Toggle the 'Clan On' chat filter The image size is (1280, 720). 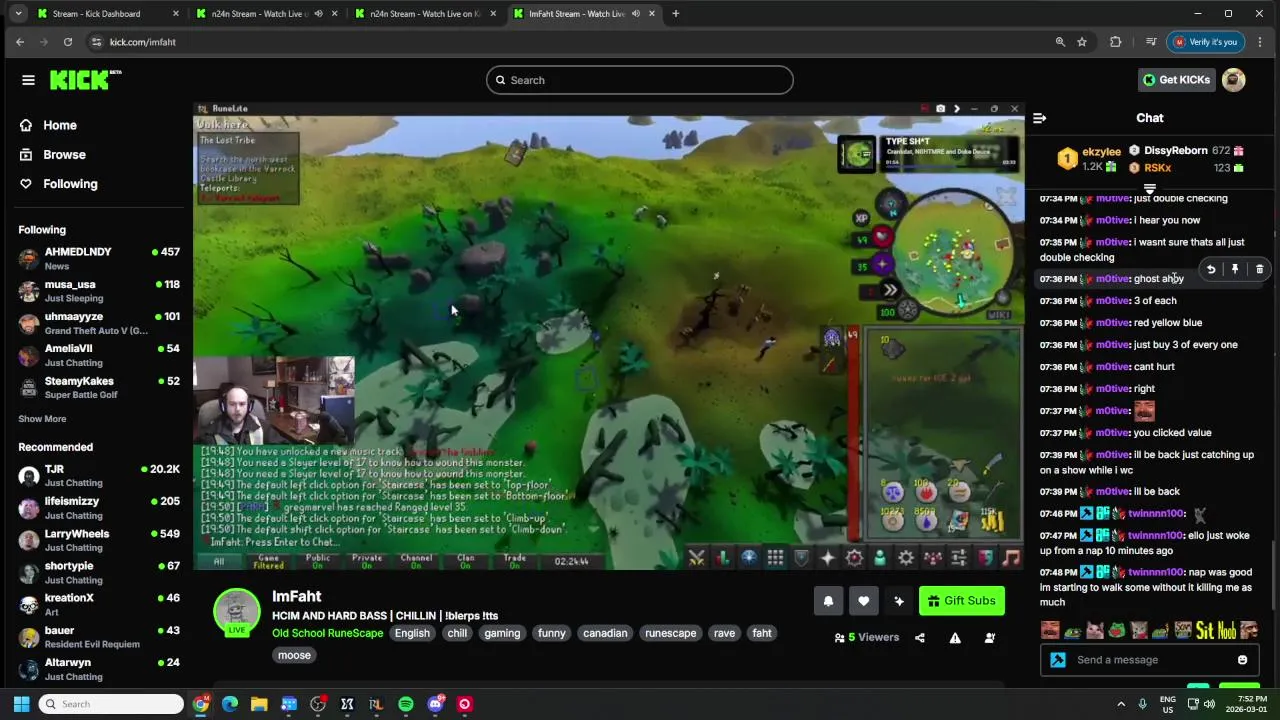pyautogui.click(x=465, y=561)
